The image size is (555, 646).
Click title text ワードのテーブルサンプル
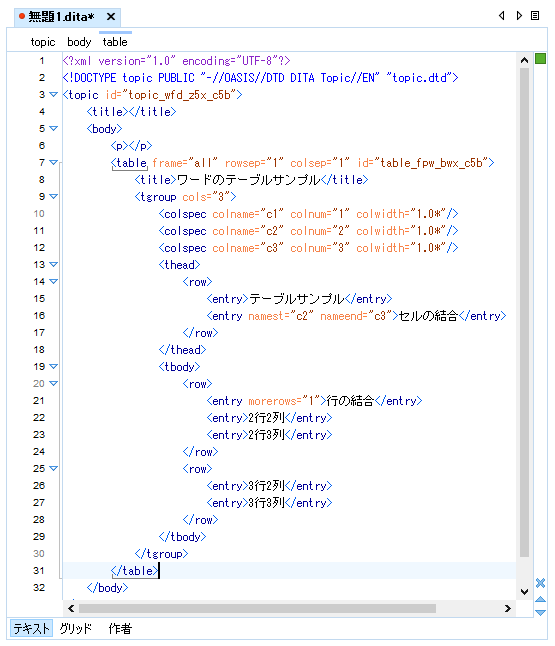[x=248, y=180]
